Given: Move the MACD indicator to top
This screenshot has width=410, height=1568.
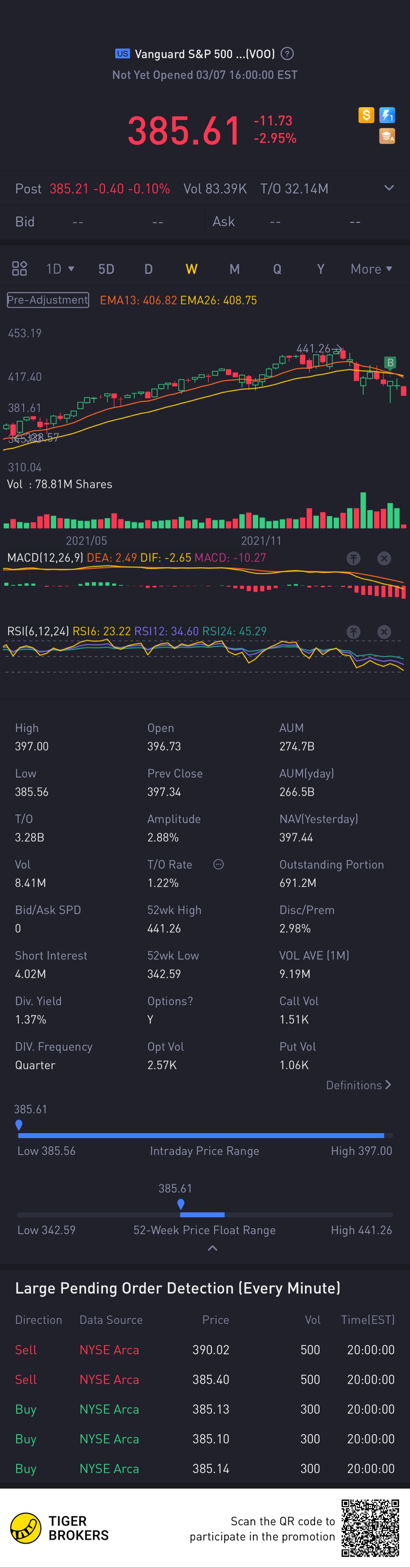Looking at the screenshot, I should tap(354, 558).
